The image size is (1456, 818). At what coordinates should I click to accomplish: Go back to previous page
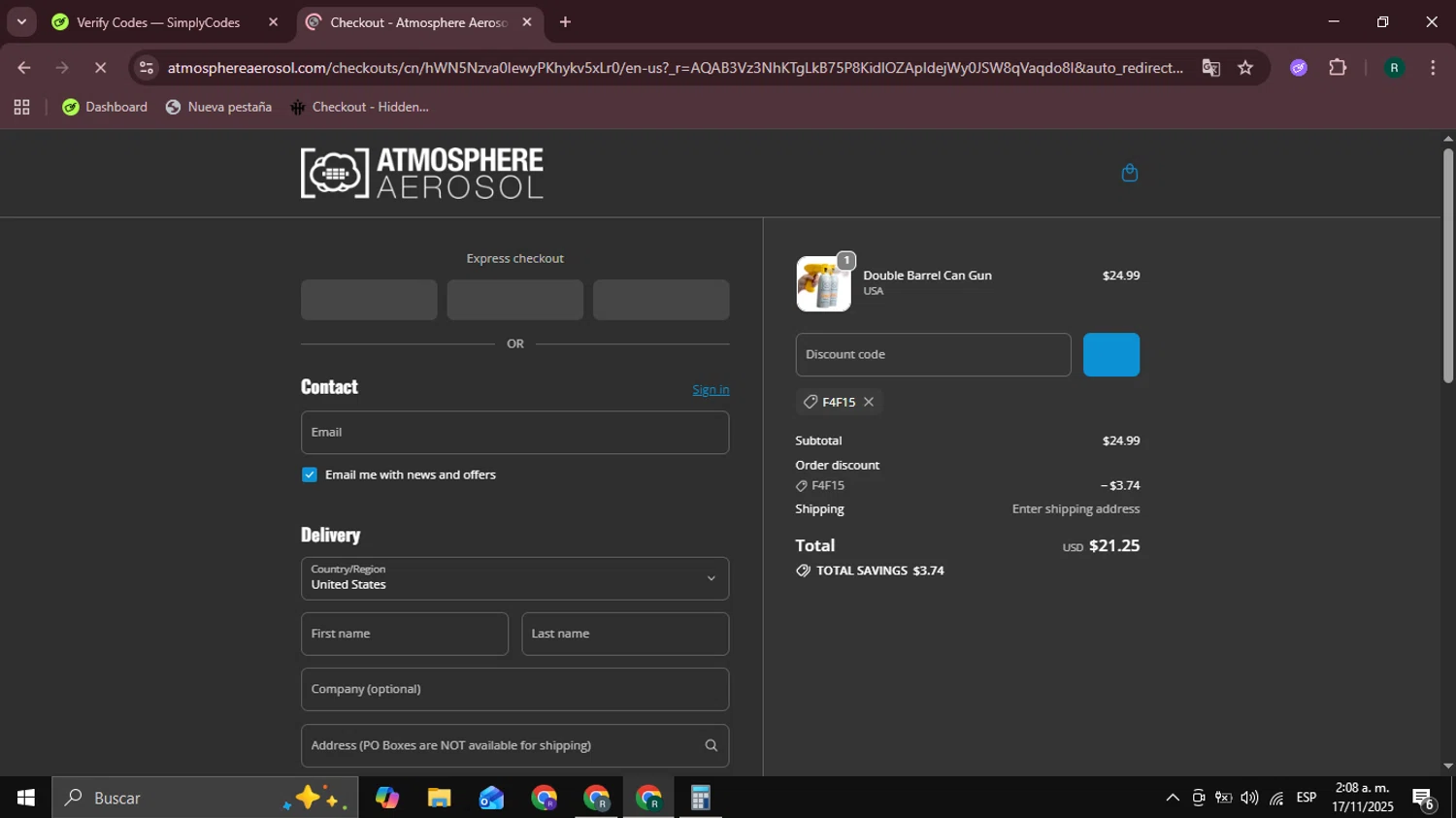(24, 68)
